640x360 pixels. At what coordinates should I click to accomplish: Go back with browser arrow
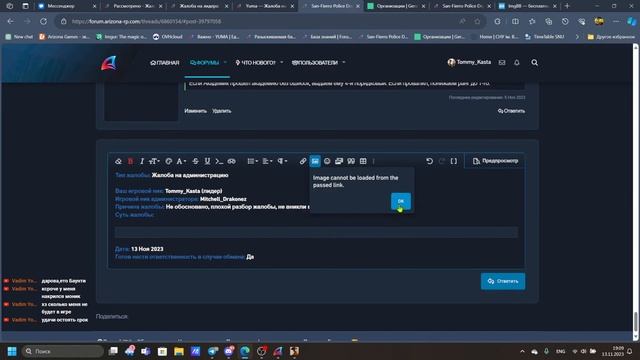pos(11,21)
